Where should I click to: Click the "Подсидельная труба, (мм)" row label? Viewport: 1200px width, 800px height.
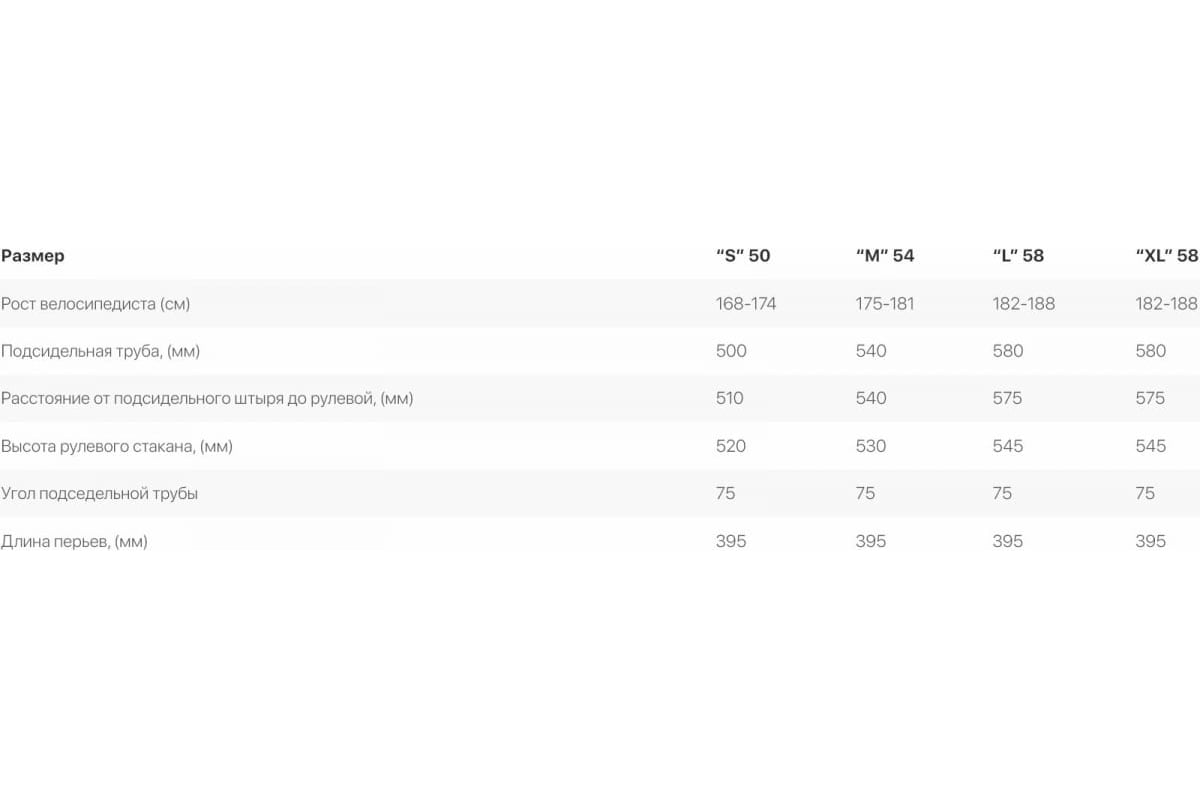100,352
